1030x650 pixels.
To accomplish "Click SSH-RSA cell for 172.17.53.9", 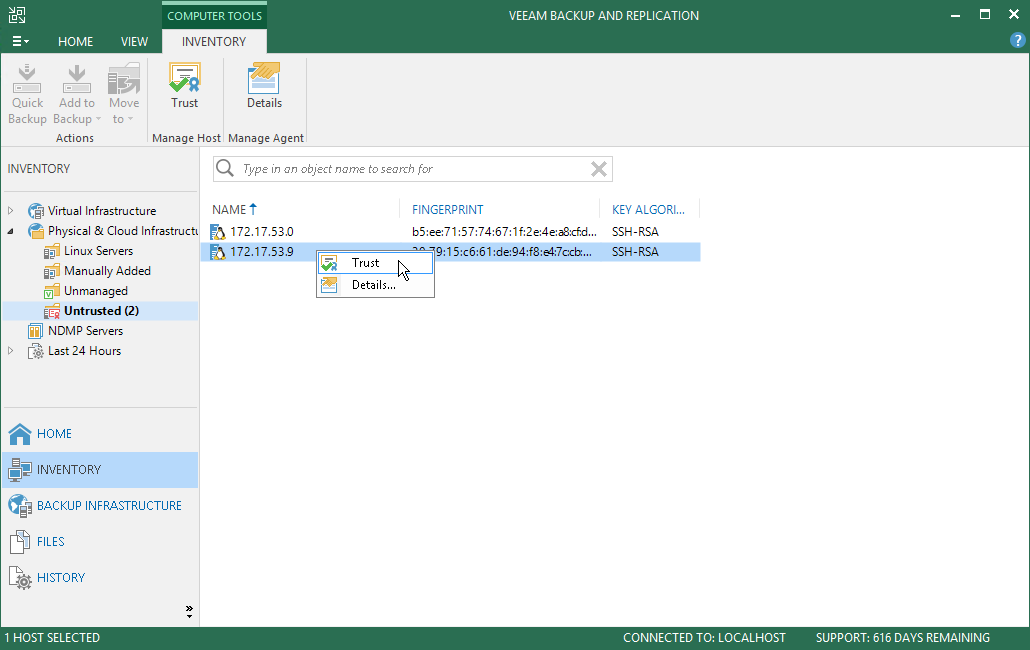I will click(x=635, y=252).
